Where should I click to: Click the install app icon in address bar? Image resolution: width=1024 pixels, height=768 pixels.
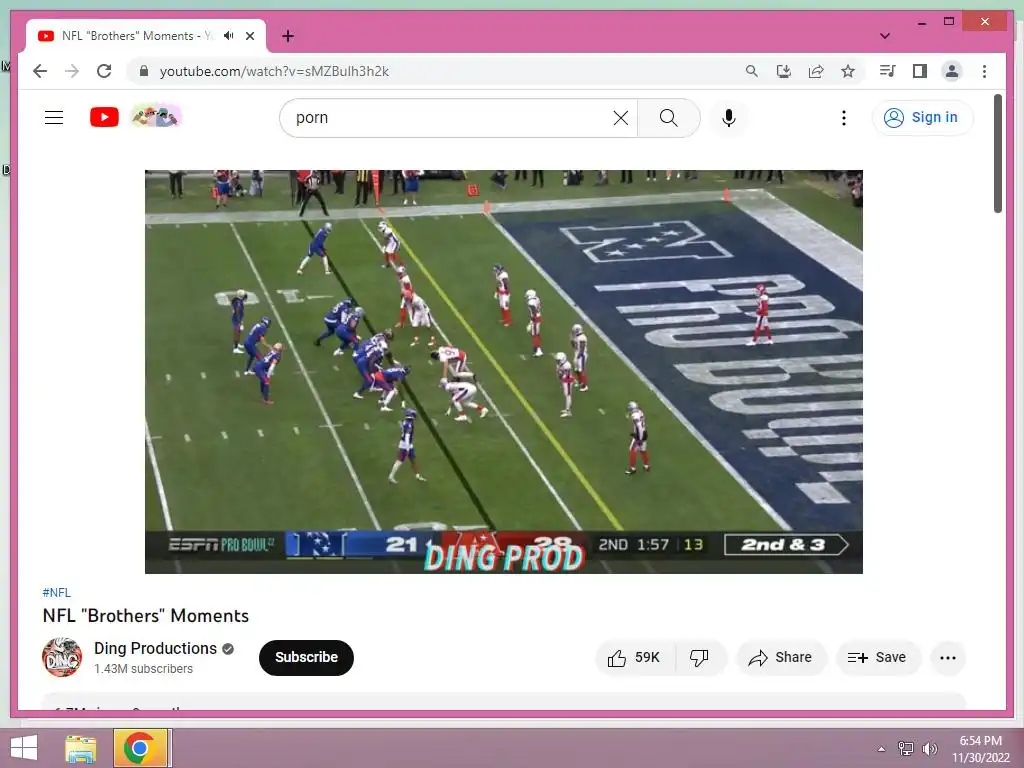tap(784, 71)
